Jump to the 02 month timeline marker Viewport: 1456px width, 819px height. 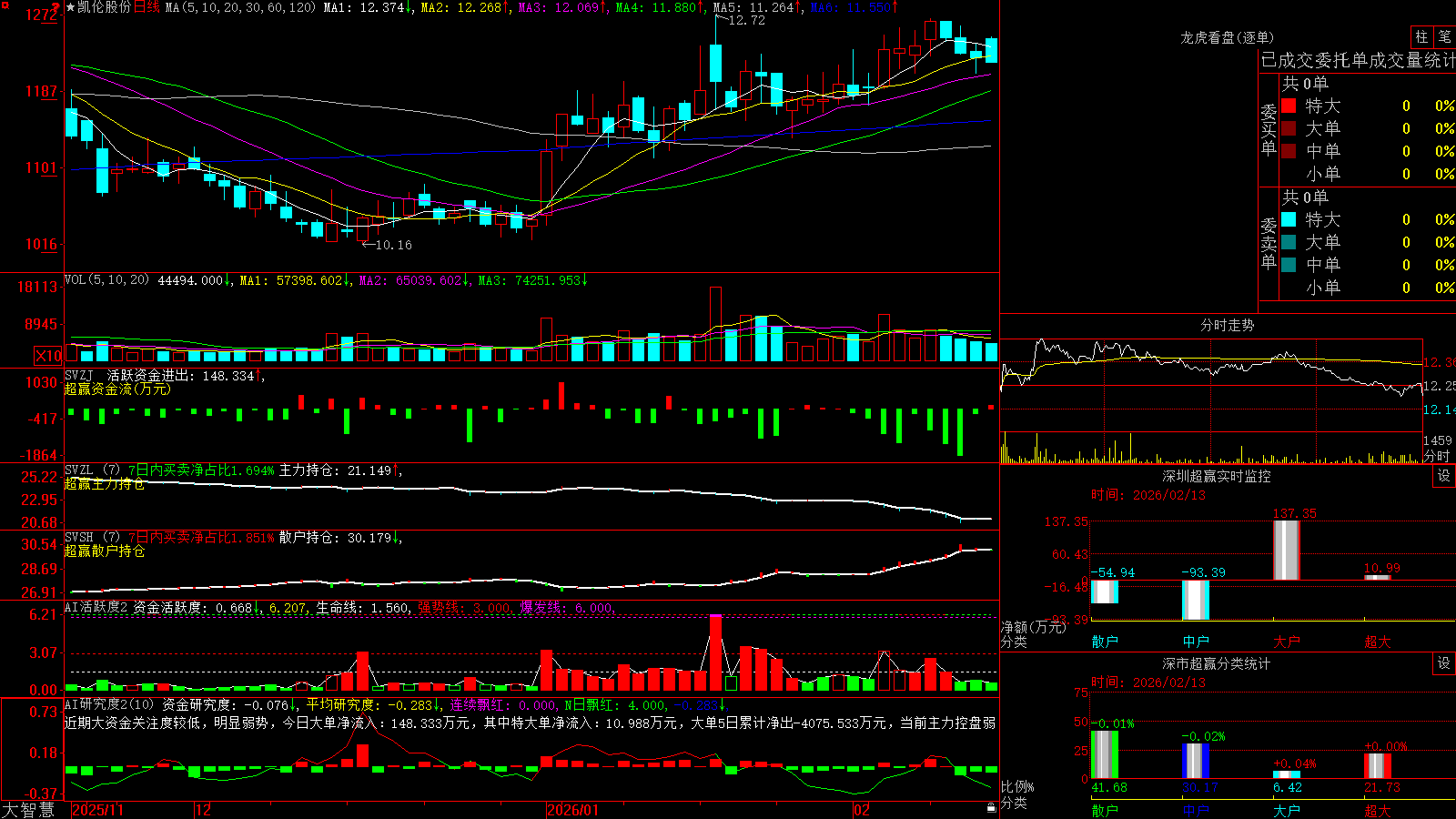[x=862, y=810]
